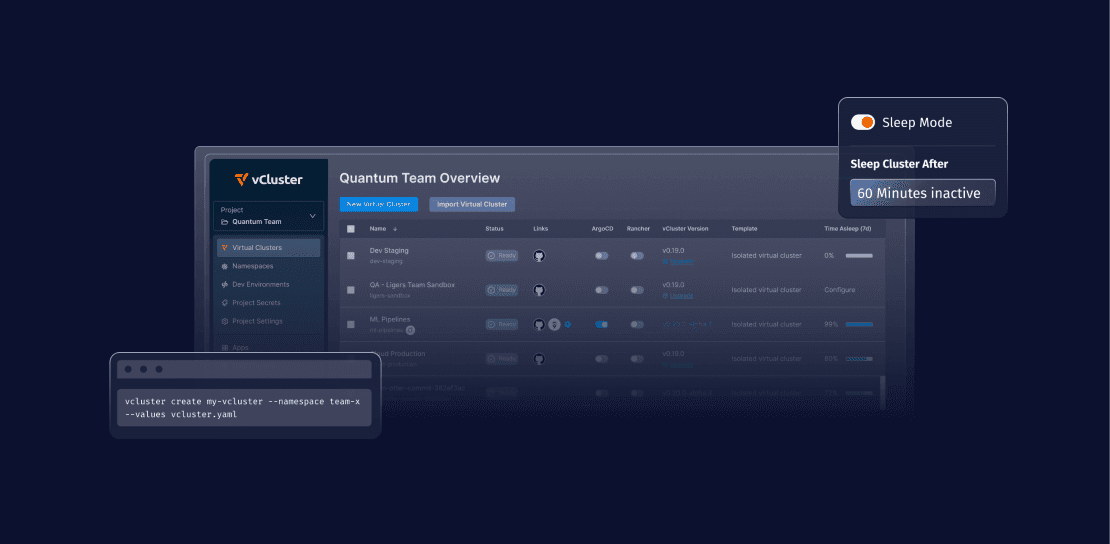The width and height of the screenshot is (1110, 544).
Task: Click the ML Pipelines cluster name
Action: pyautogui.click(x=389, y=319)
